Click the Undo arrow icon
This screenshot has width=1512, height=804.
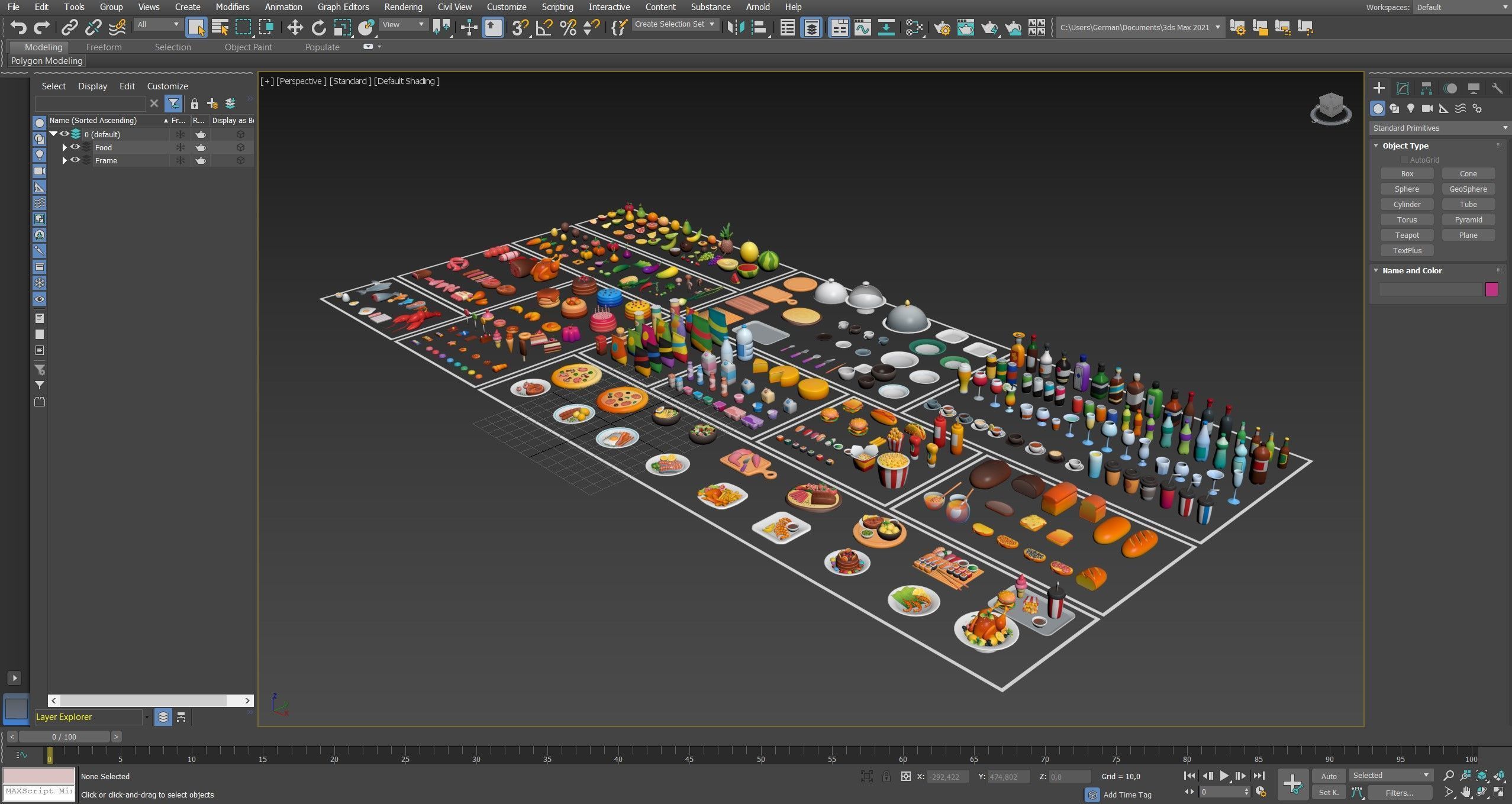[x=18, y=27]
